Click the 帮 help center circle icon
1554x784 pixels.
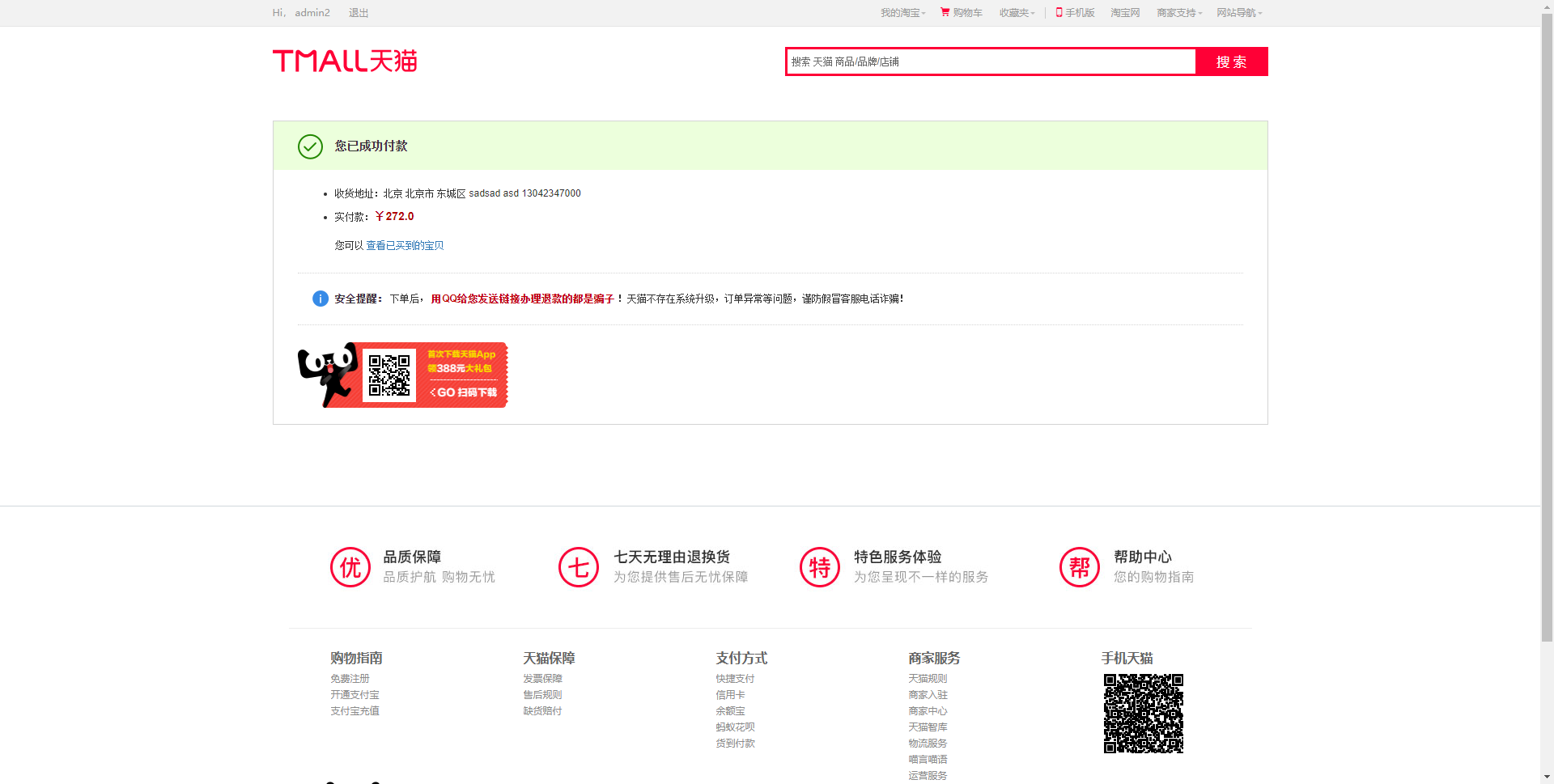click(1080, 567)
